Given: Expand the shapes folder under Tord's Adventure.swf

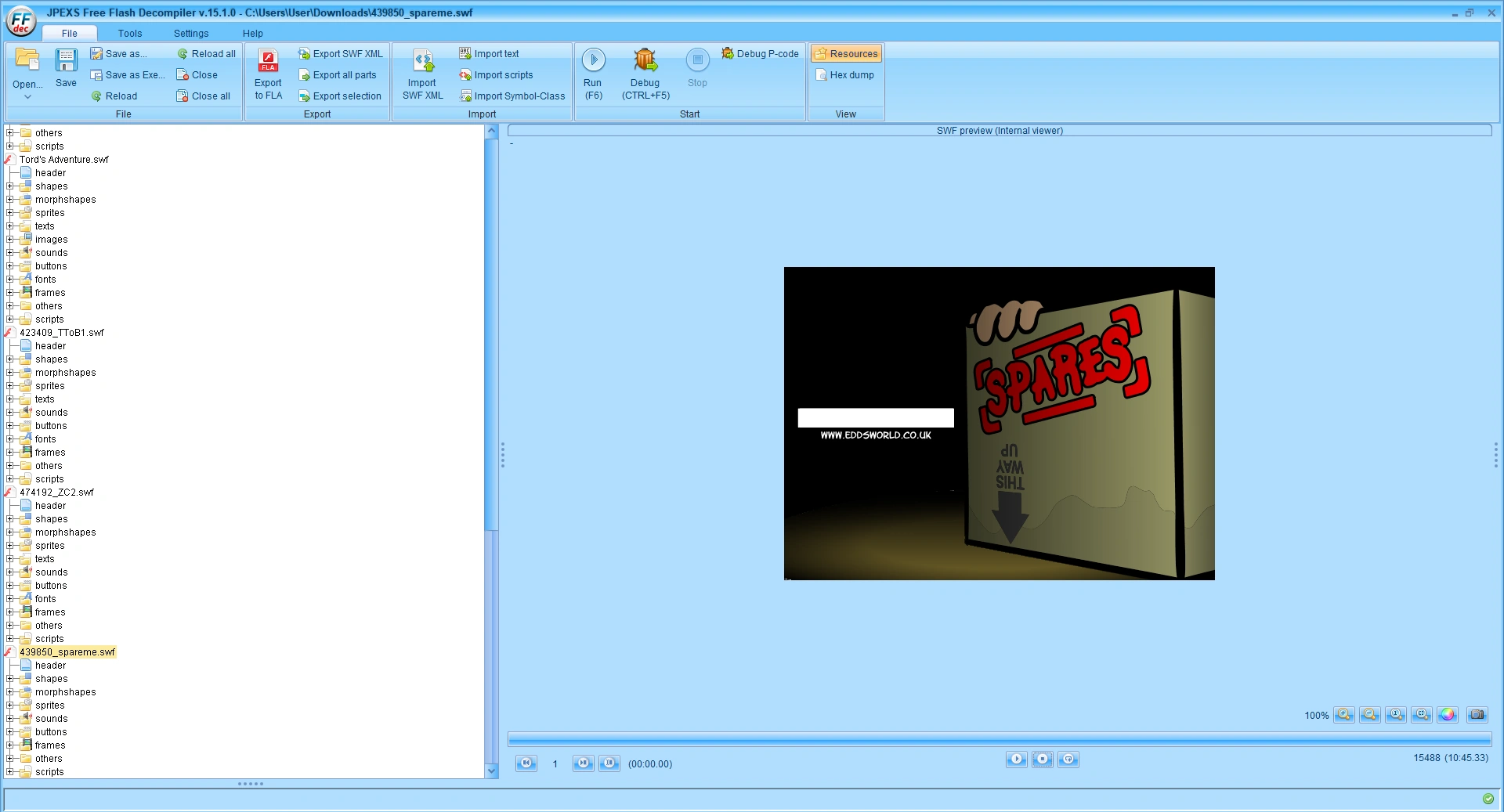Looking at the screenshot, I should coord(9,186).
